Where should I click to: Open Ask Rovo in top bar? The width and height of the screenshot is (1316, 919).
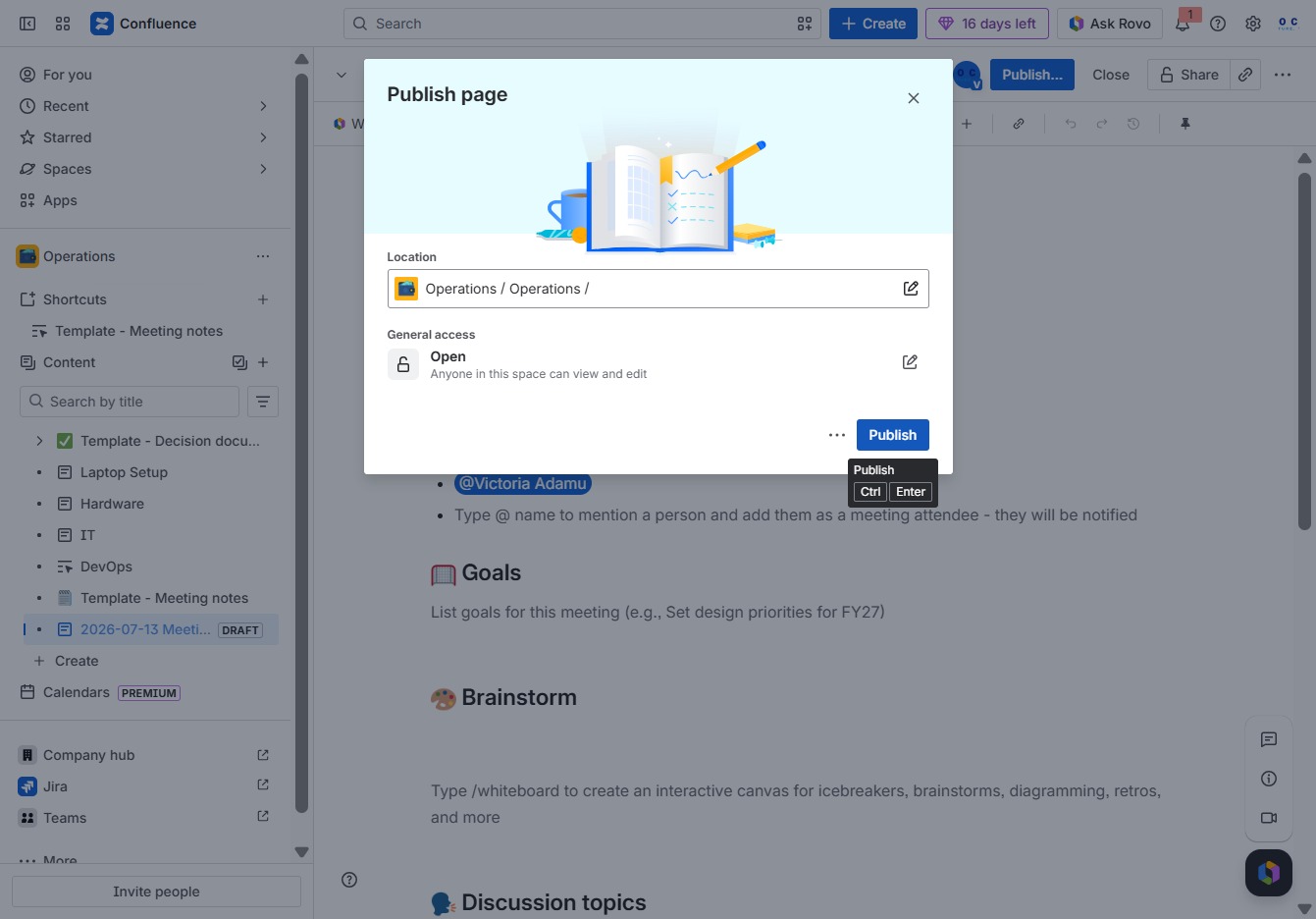[x=1110, y=24]
